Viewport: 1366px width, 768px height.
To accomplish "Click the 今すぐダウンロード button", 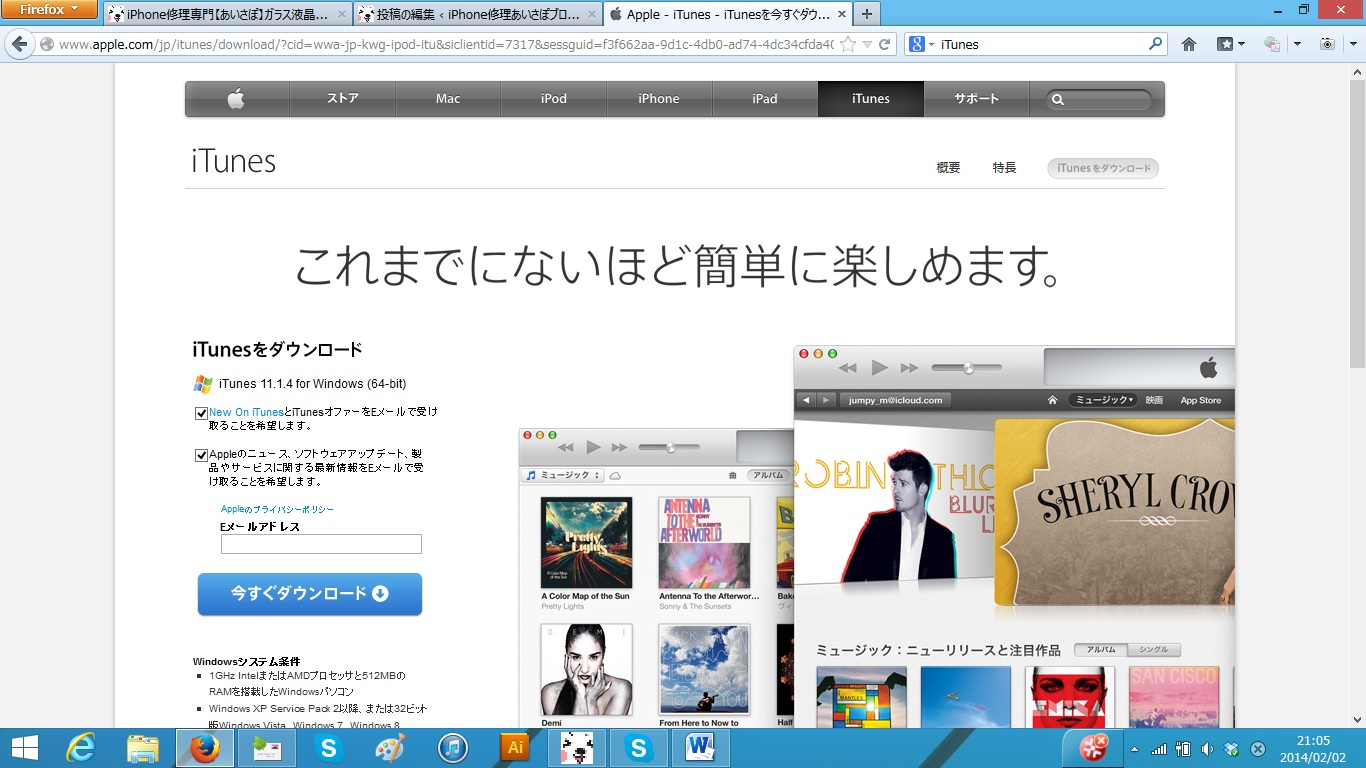I will click(x=310, y=594).
